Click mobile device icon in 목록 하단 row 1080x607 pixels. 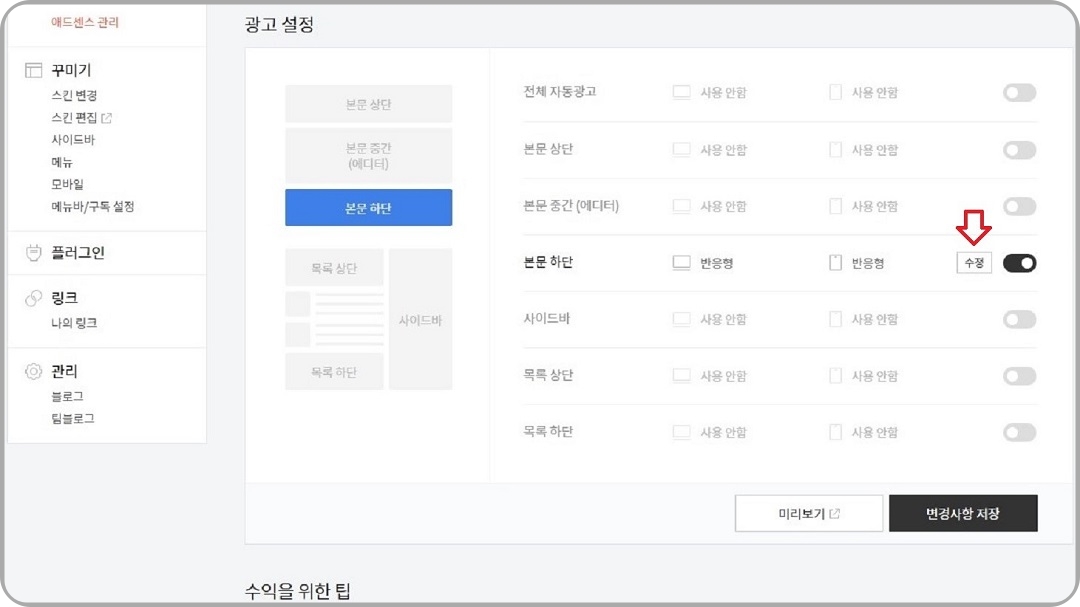(x=835, y=432)
